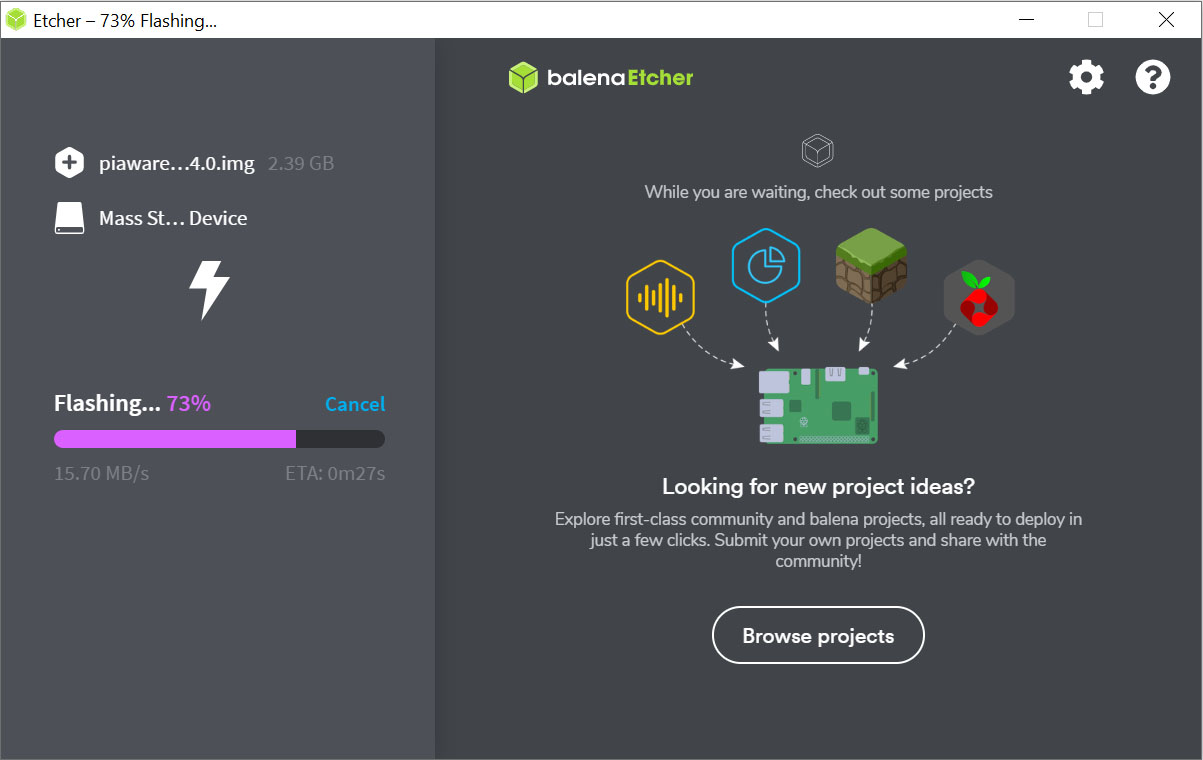1203x760 pixels.
Task: Click the ETA: 0m27s readout
Action: pos(335,473)
